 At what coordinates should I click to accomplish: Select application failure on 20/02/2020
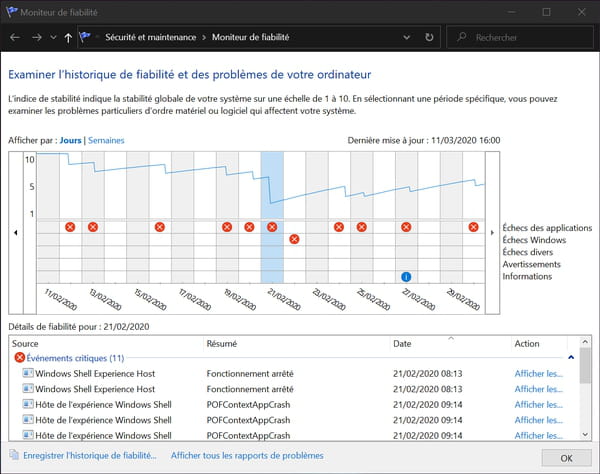point(249,227)
